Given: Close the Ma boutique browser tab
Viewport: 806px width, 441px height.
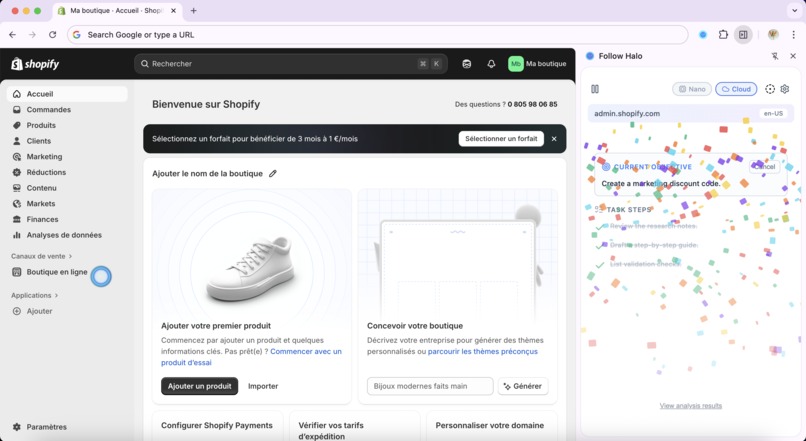Looking at the screenshot, I should click(x=173, y=11).
